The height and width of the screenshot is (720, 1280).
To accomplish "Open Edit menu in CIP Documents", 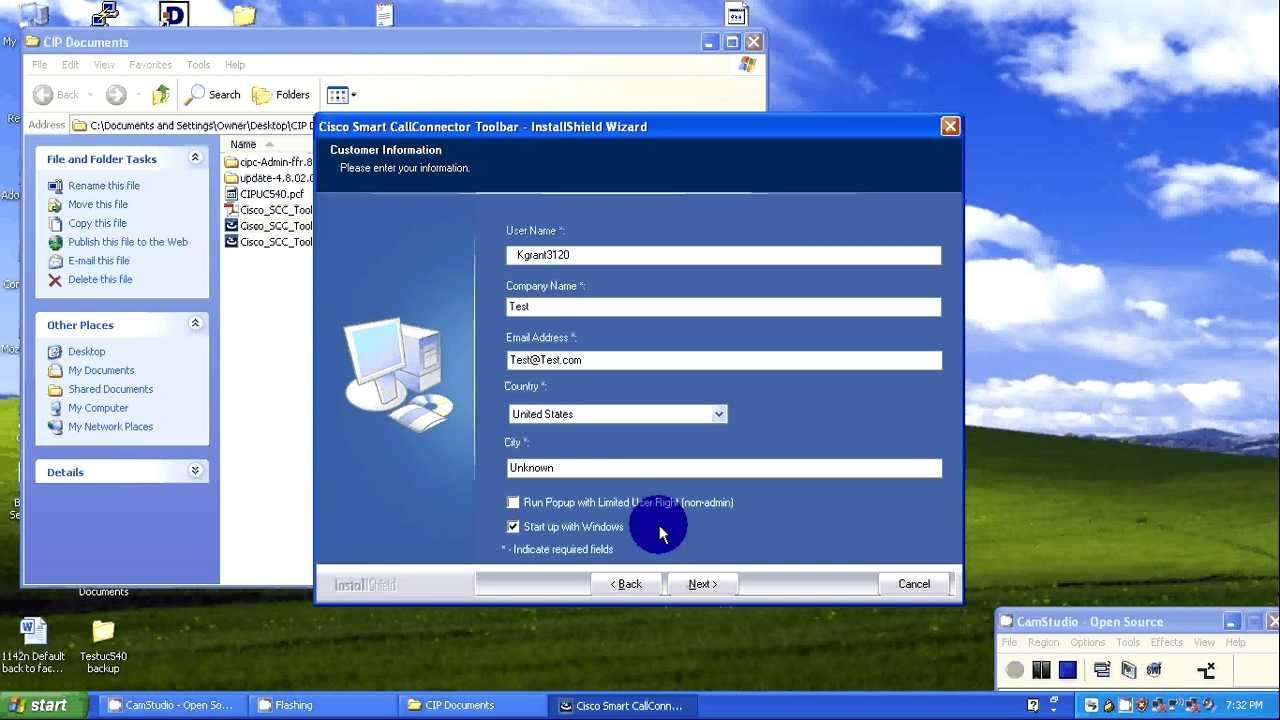I will [70, 65].
